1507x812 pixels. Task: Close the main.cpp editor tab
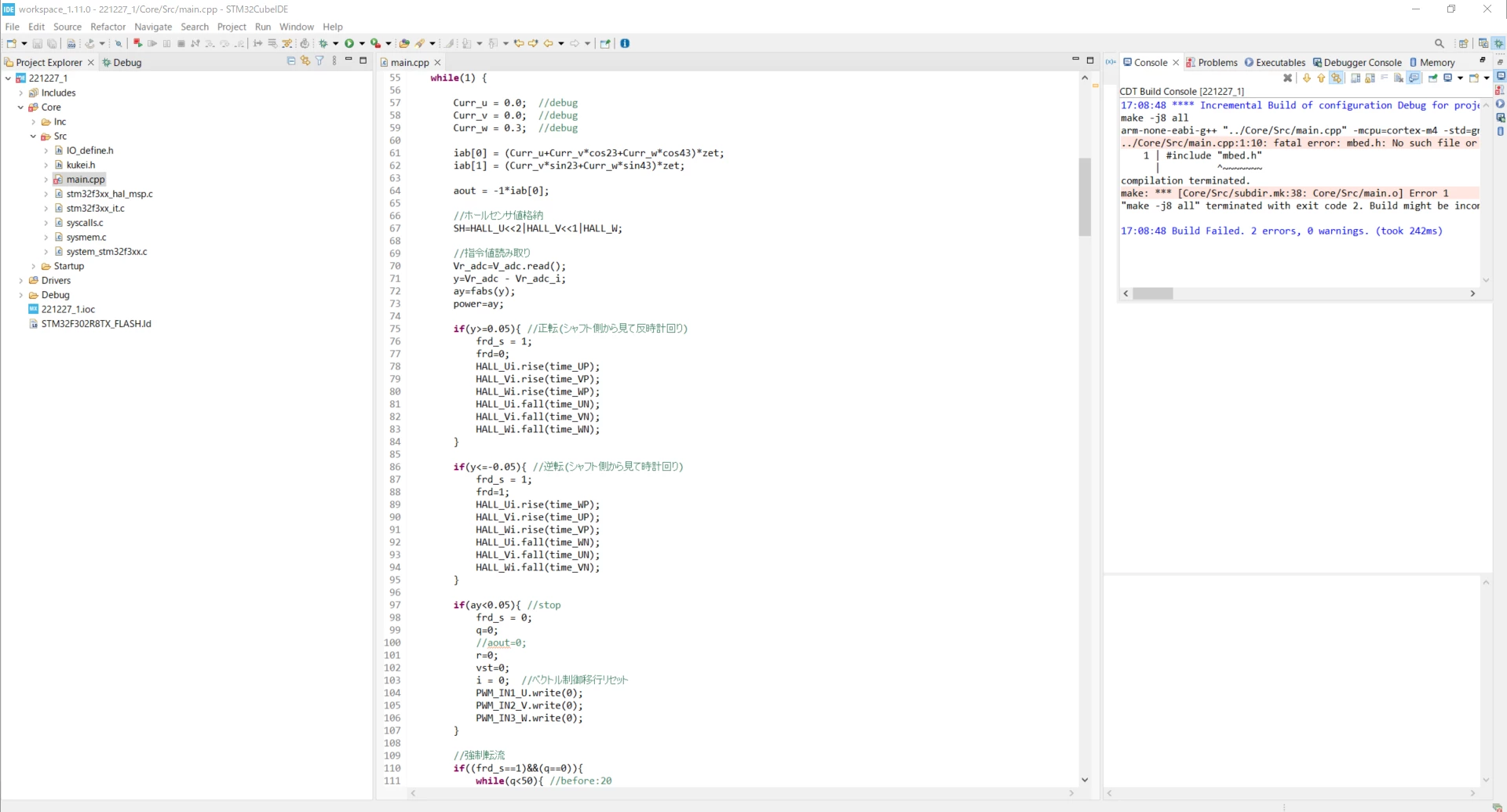[438, 63]
